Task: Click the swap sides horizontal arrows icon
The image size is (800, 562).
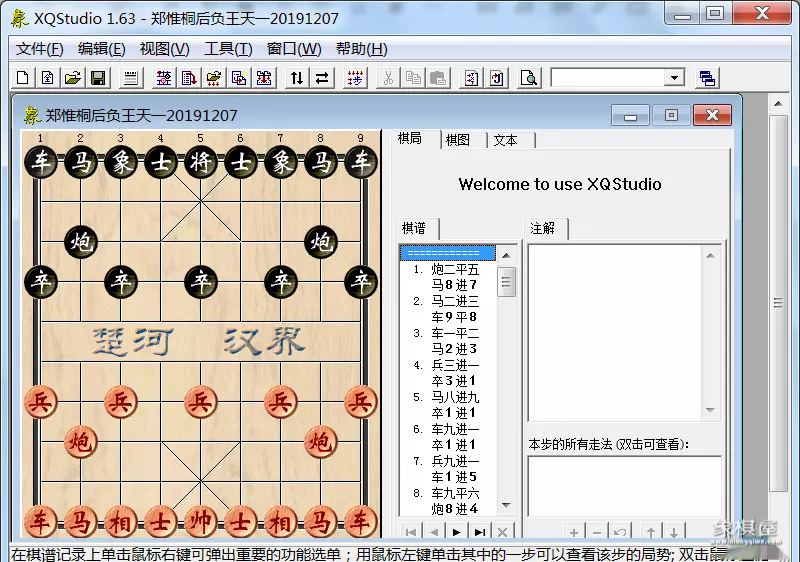Action: click(322, 78)
